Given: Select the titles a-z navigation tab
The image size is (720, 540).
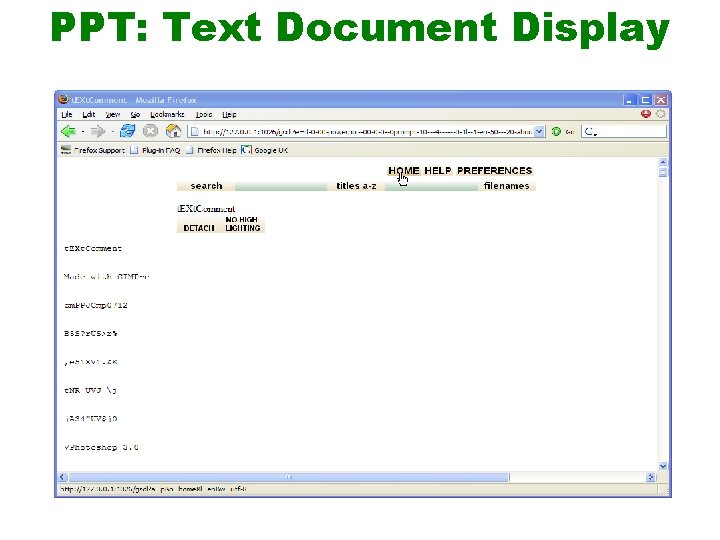Looking at the screenshot, I should click(x=356, y=186).
